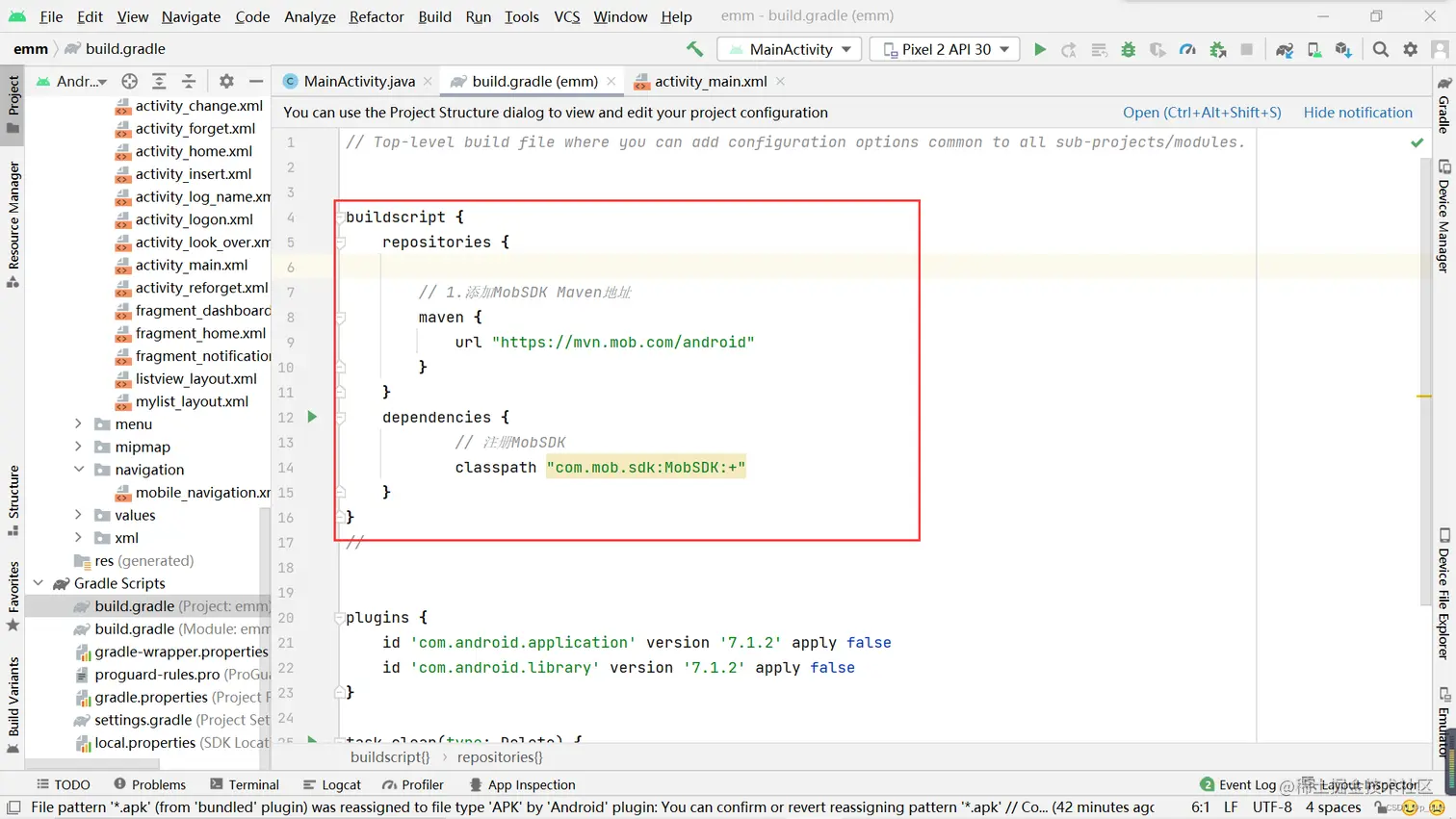Screen dimensions: 1456x819
Task: Open the Profile app icon in toolbar
Action: point(1187,49)
